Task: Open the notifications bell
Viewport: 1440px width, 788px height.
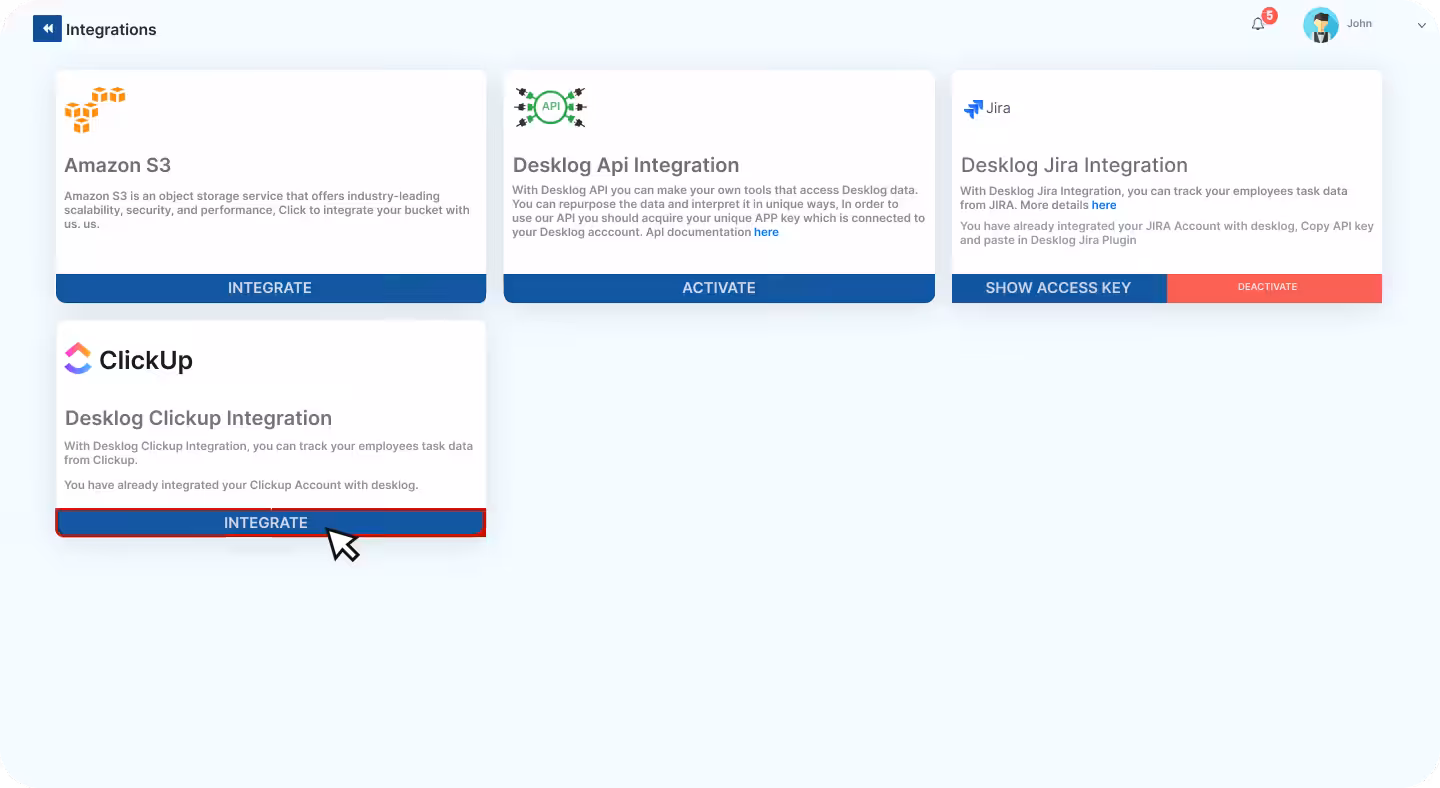Action: [x=1258, y=25]
